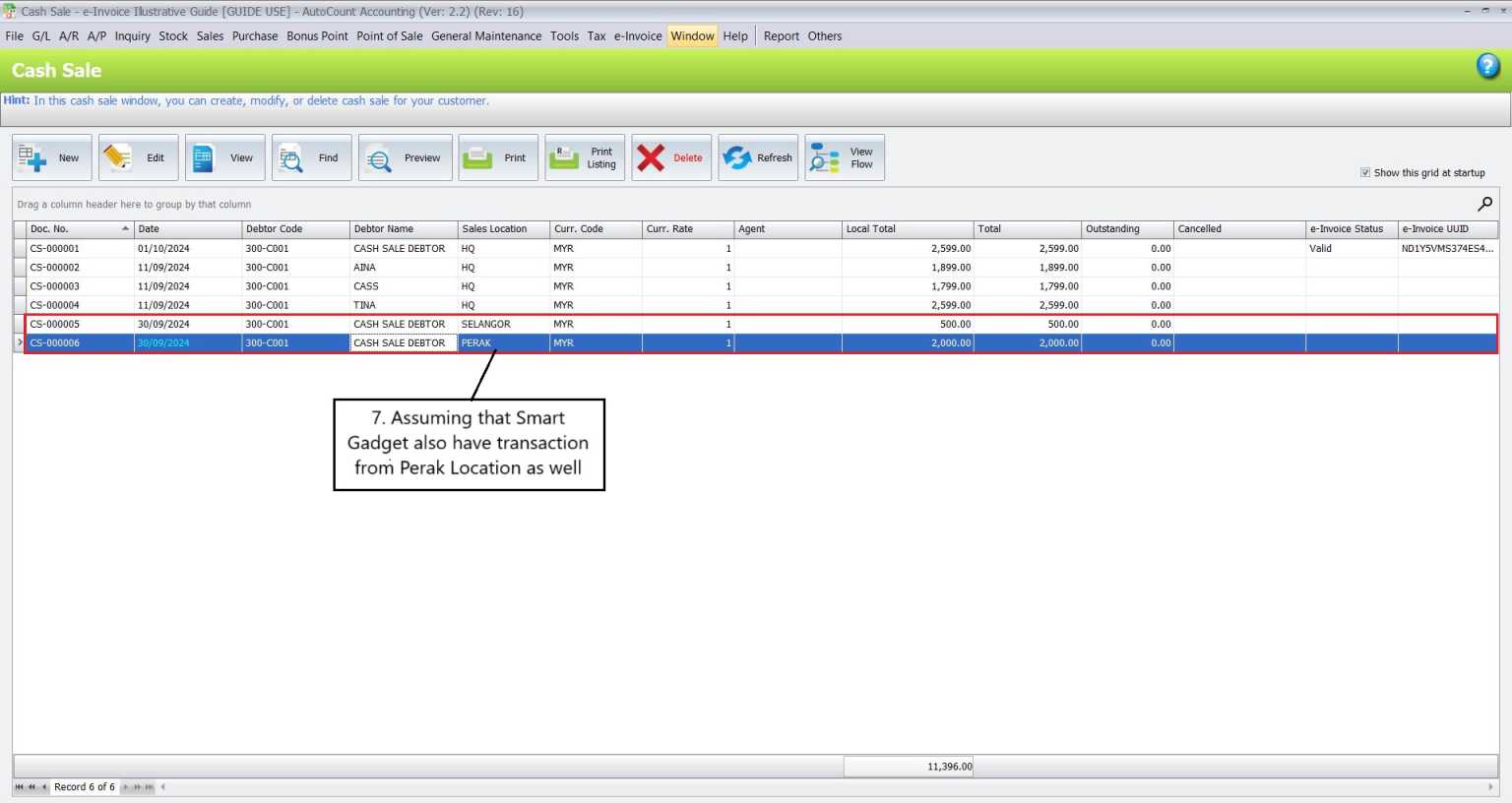The width and height of the screenshot is (1512, 803).
Task: Click the Print toolbar button
Action: click(x=499, y=157)
